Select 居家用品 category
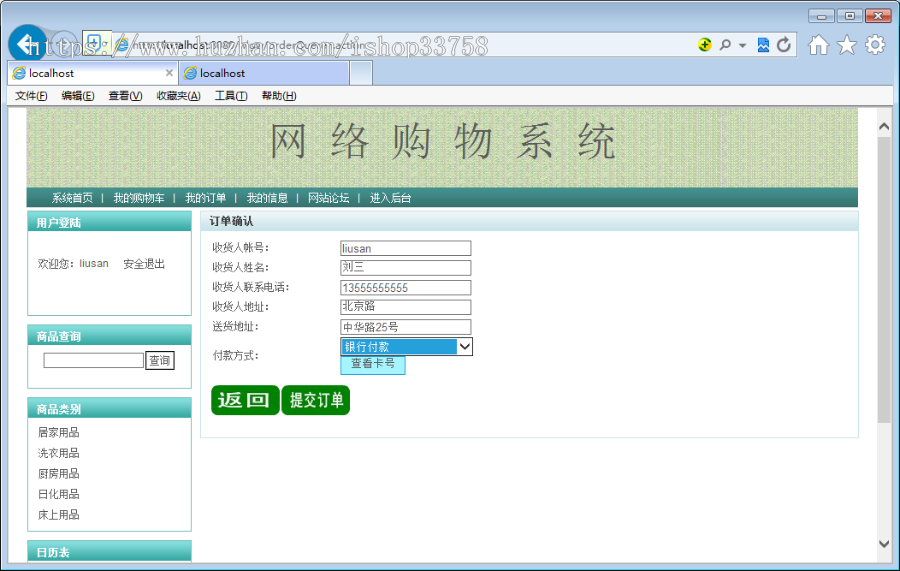Screen dimensions: 900x571 click(x=59, y=433)
